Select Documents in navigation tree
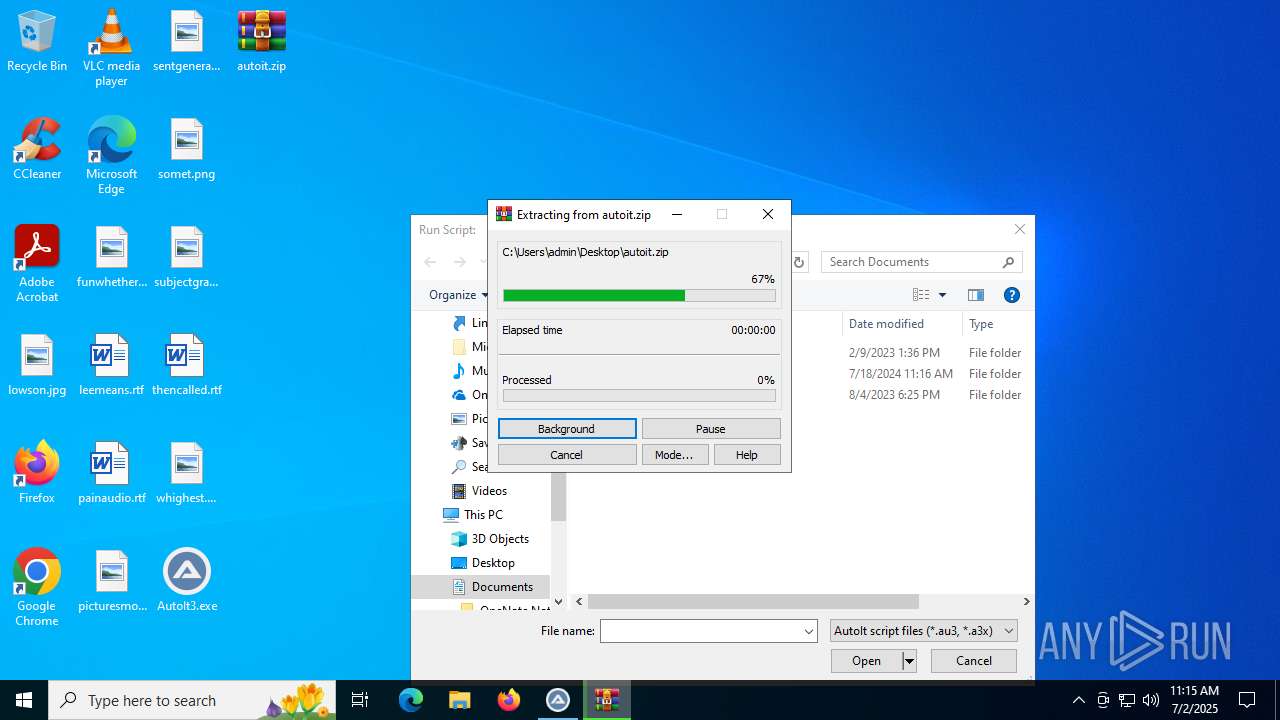 [481, 587]
